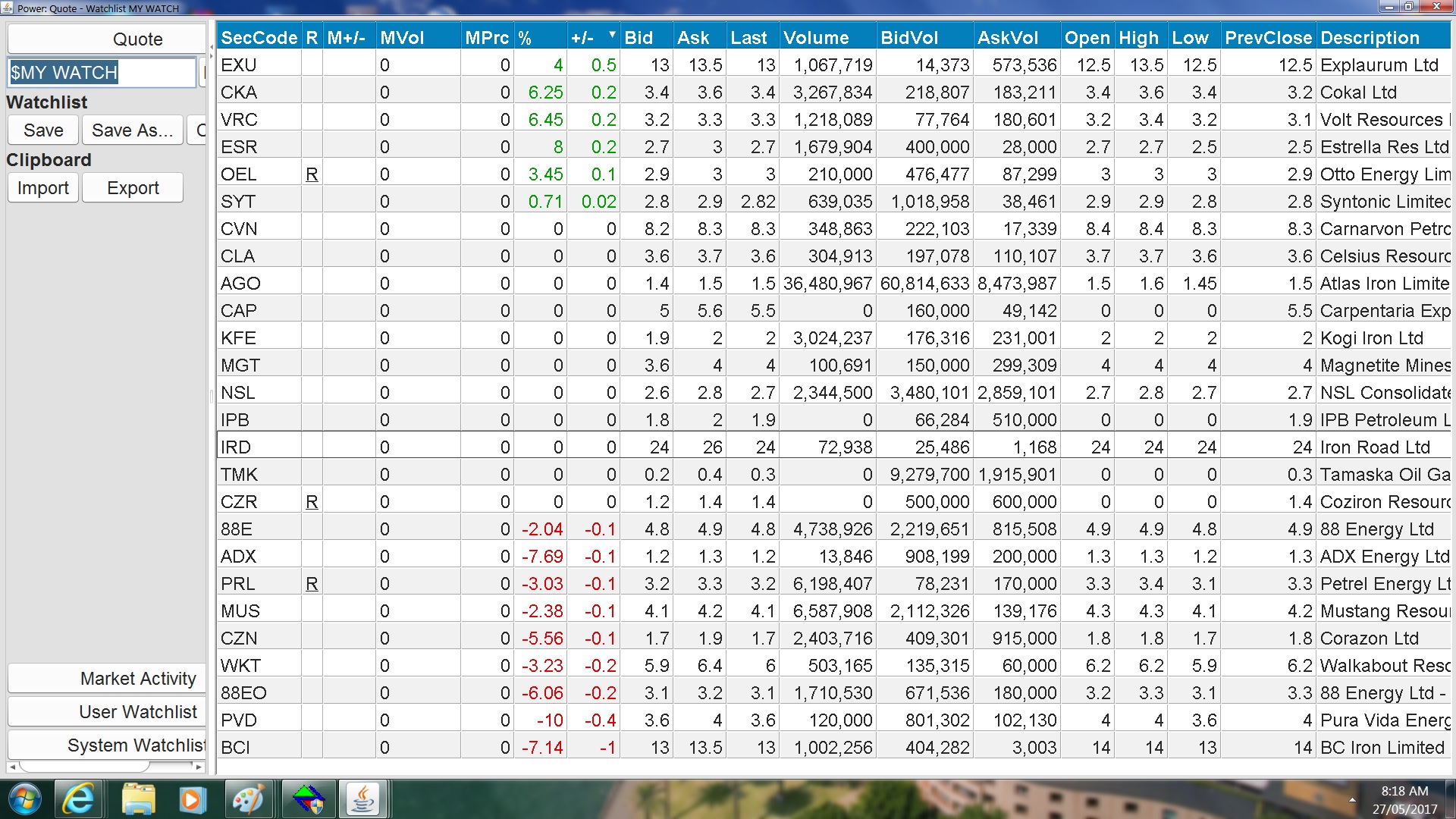The image size is (1456, 819).
Task: Click AGO volume 36,480,967
Action: [828, 284]
